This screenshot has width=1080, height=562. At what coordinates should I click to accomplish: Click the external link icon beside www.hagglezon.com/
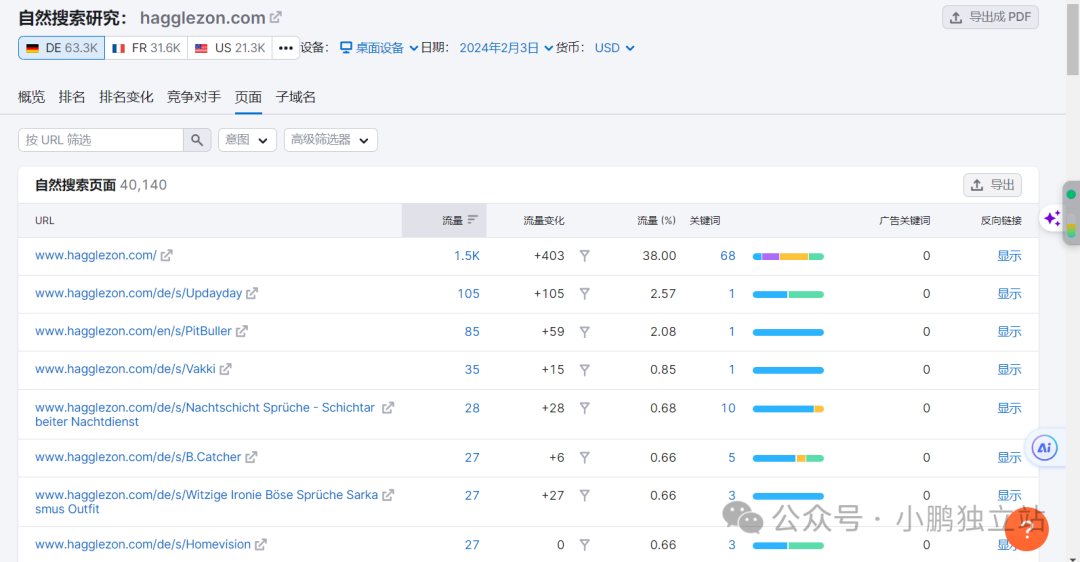click(167, 256)
